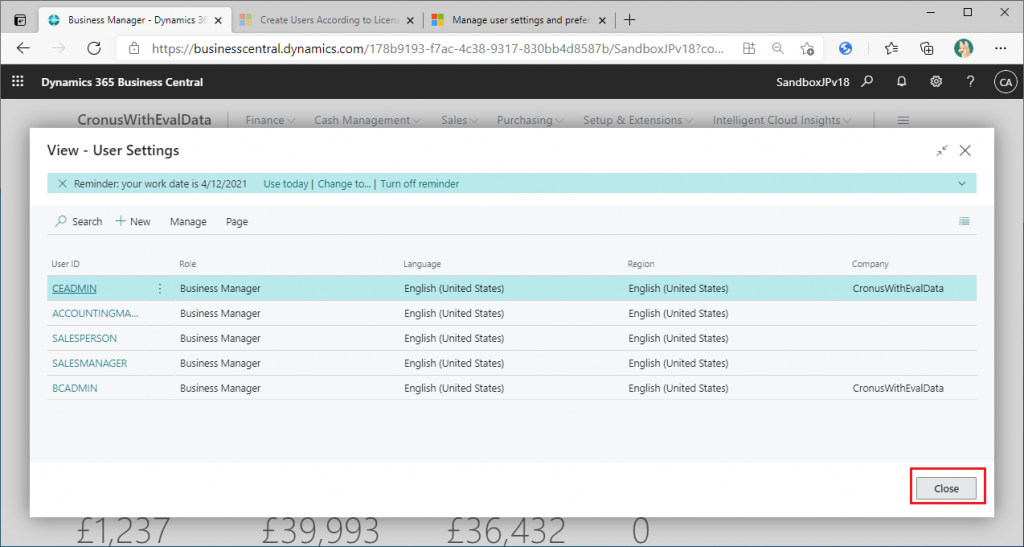Click the Close button
The image size is (1024, 547).
(946, 488)
